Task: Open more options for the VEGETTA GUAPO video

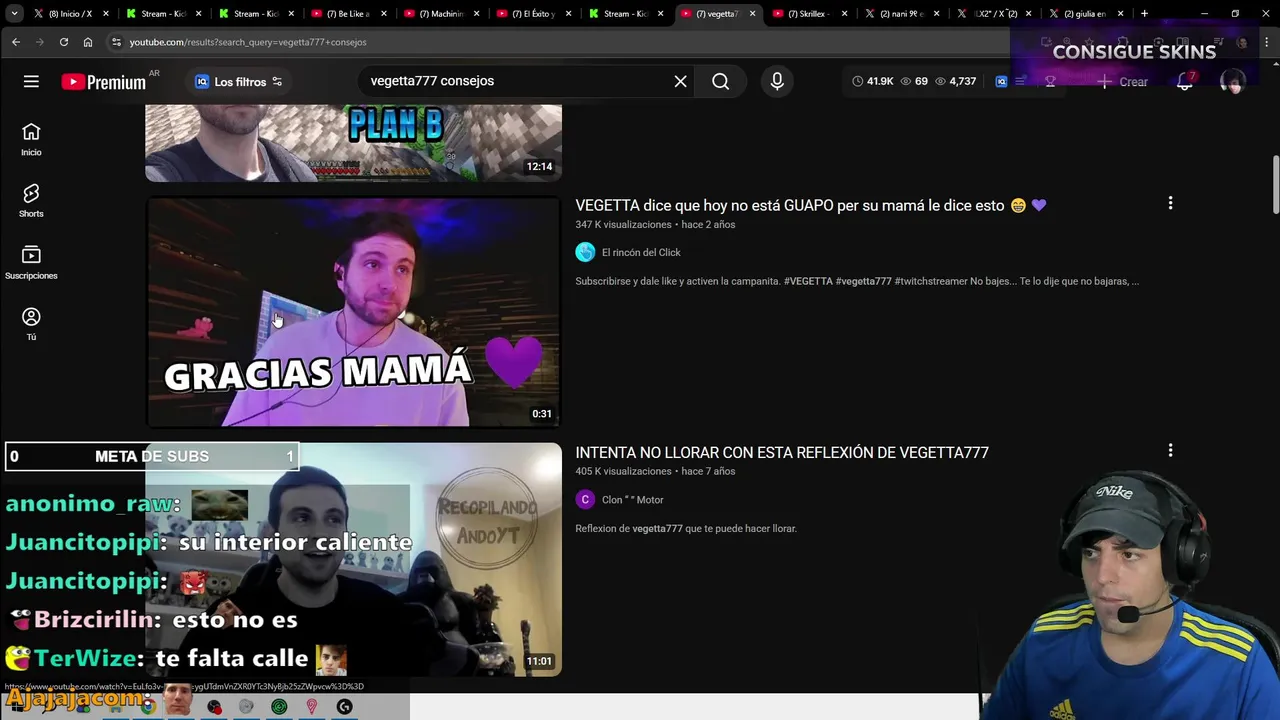Action: click(x=1170, y=203)
